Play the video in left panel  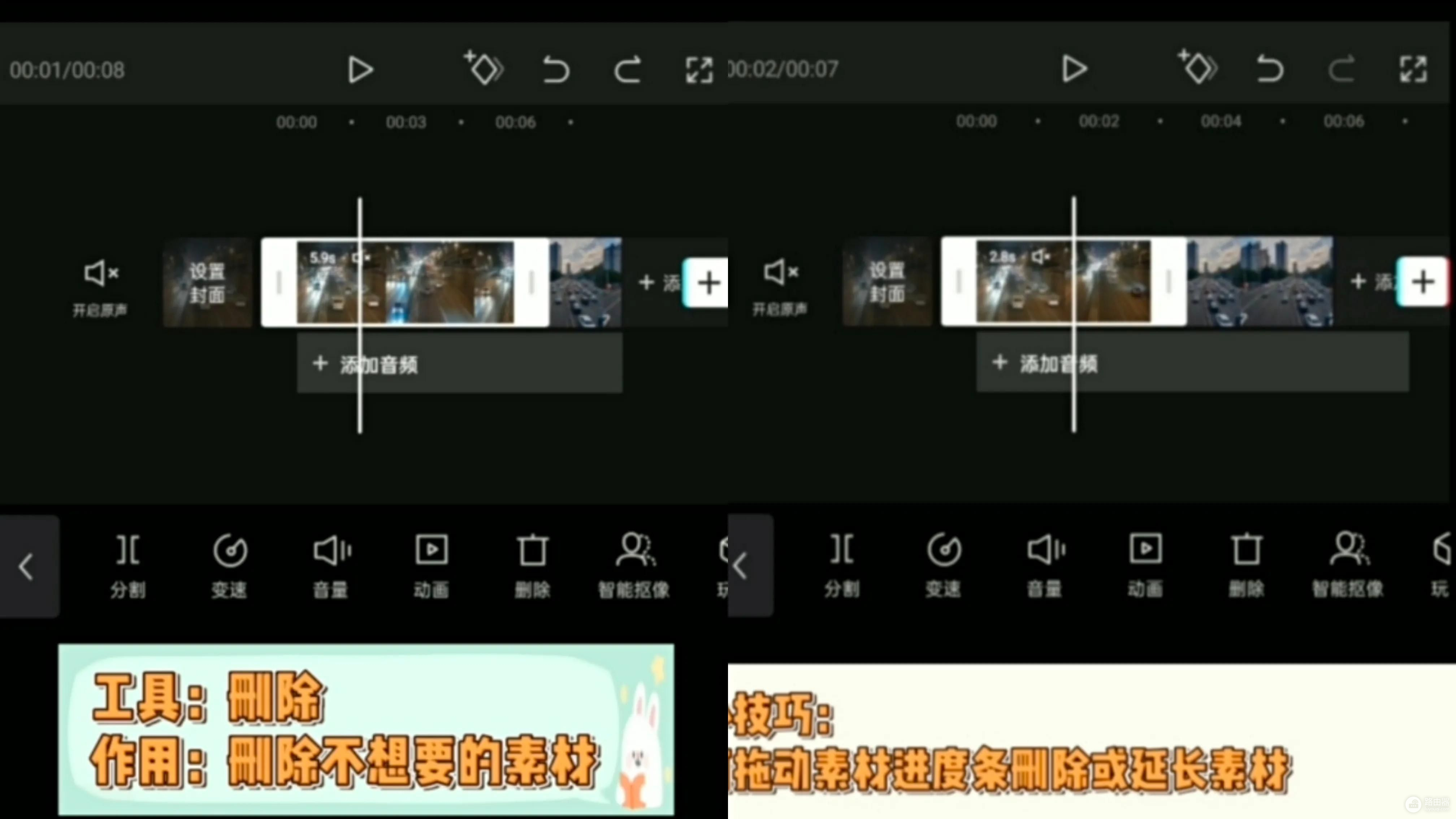click(x=360, y=70)
